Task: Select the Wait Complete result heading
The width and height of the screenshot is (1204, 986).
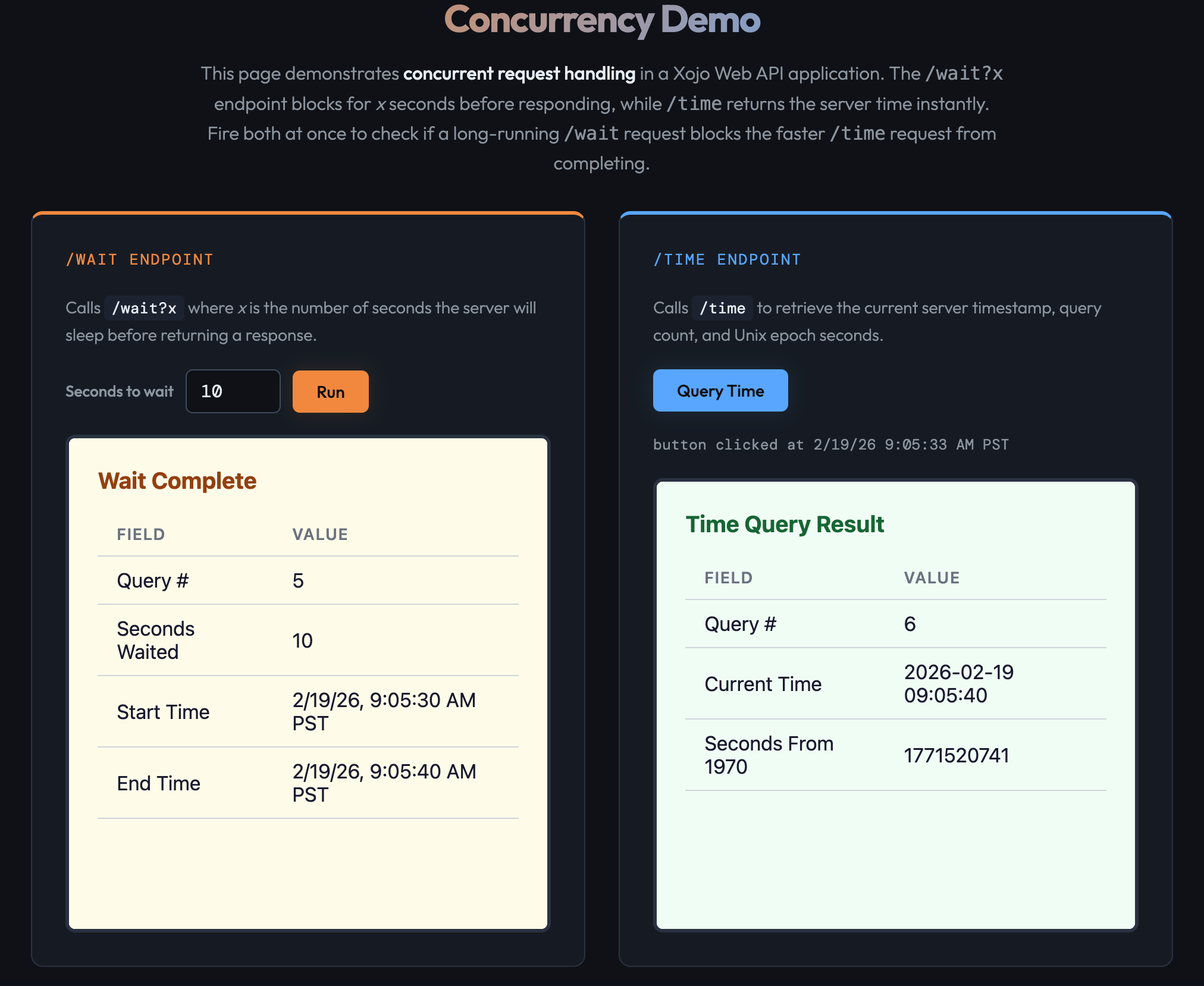Action: 177,481
